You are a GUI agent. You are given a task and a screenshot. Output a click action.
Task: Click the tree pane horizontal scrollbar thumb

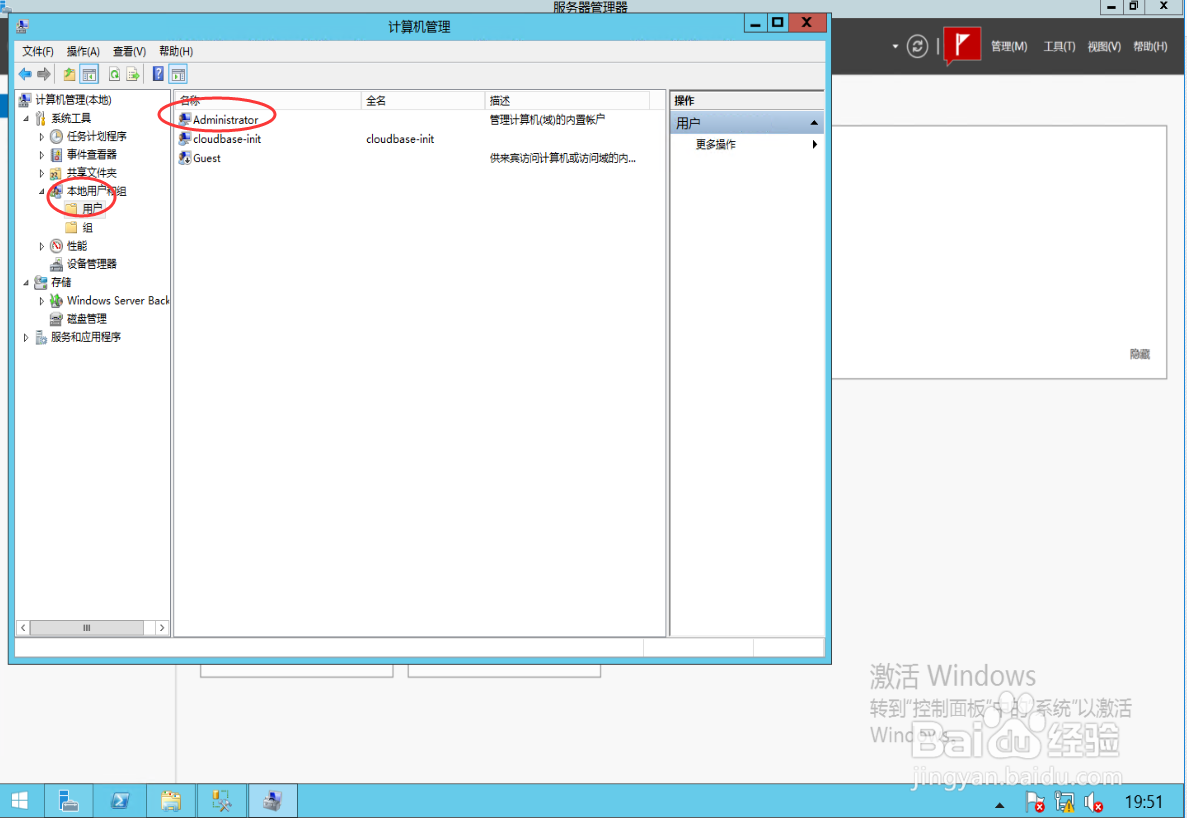tap(87, 627)
